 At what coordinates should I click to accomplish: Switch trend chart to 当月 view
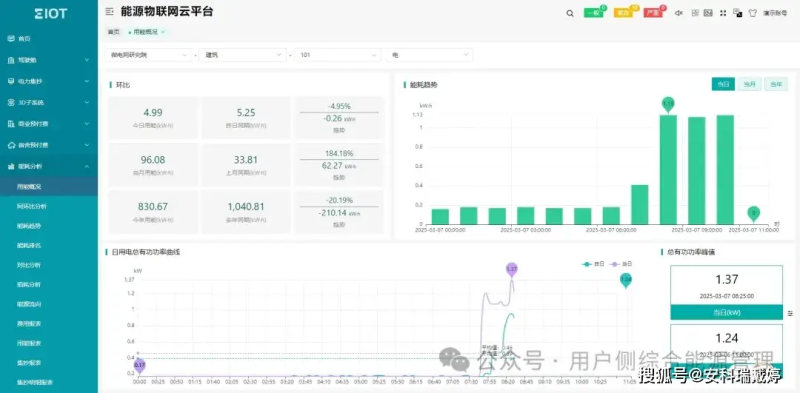(x=749, y=84)
